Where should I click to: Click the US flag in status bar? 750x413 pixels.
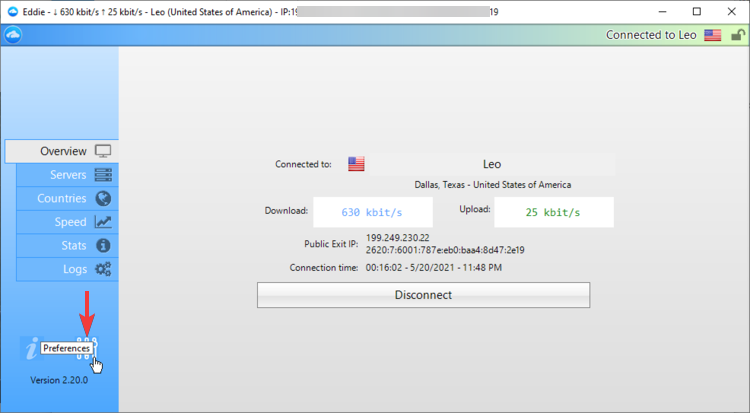(x=713, y=35)
